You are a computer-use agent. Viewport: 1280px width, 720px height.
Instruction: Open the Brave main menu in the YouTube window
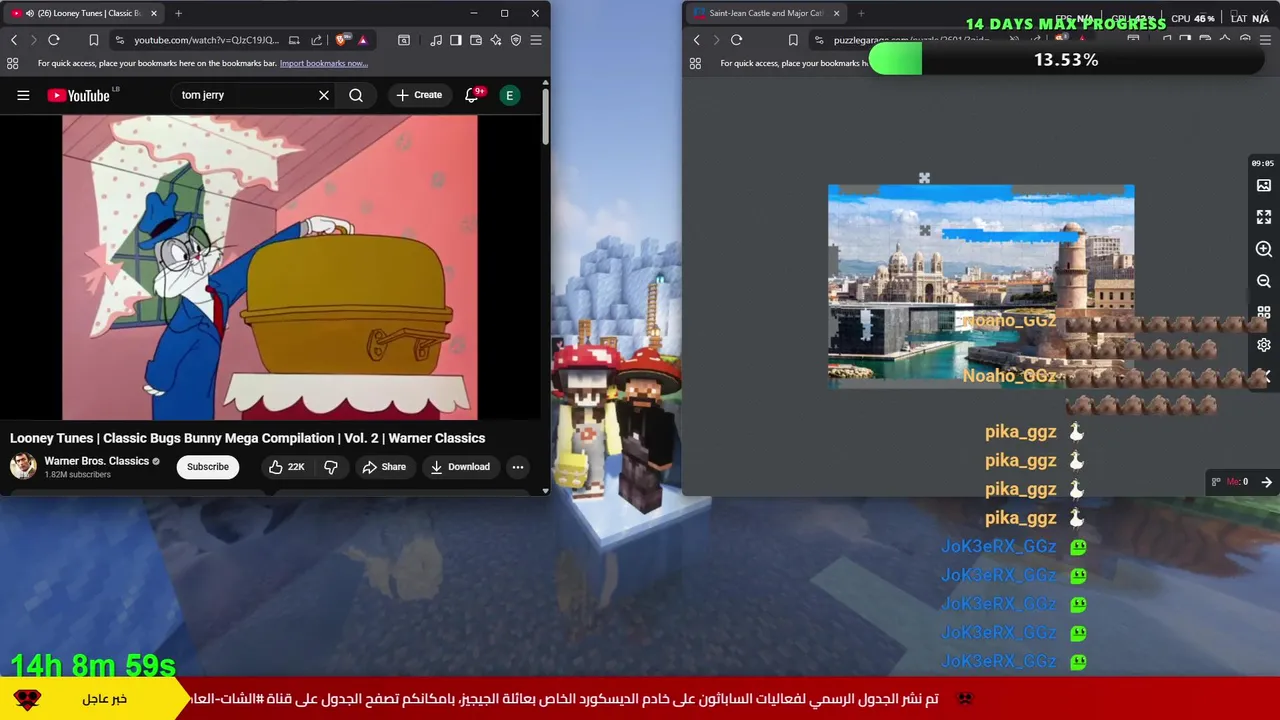point(536,40)
